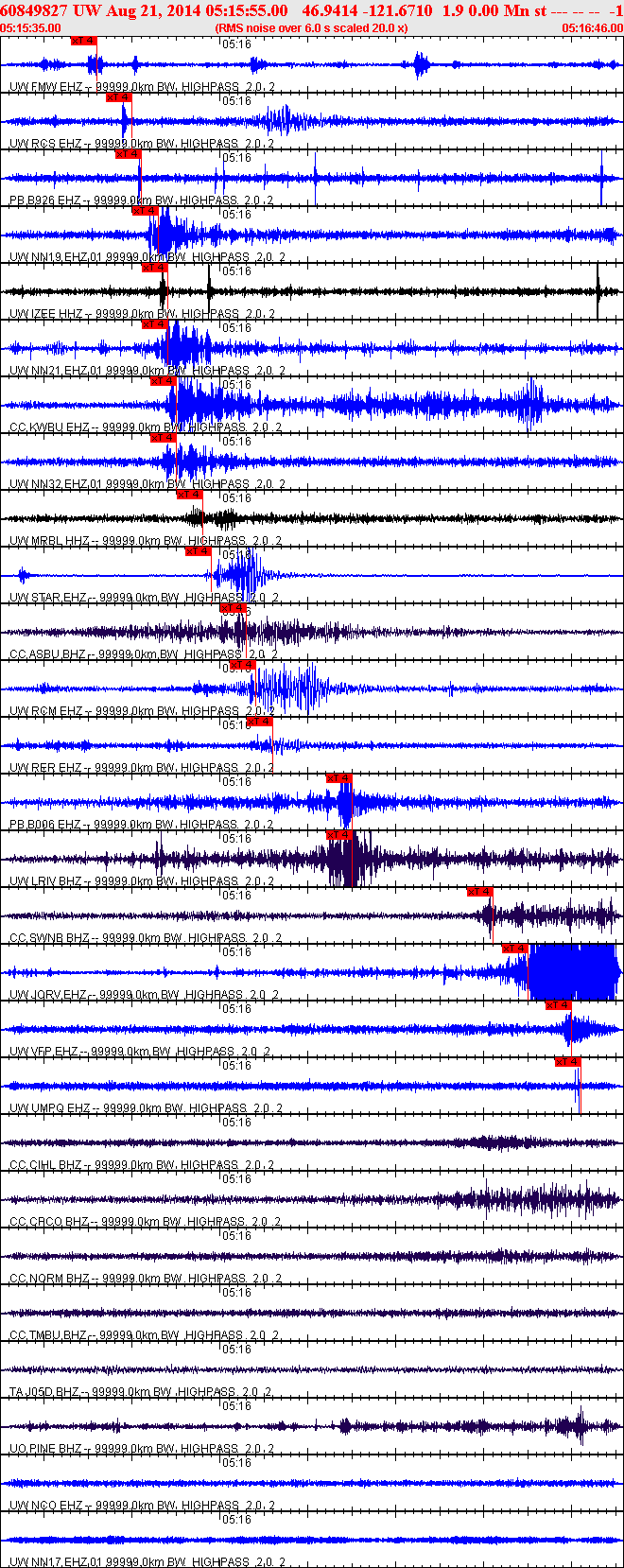
Task: Click the event ID 60849827 in header
Action: pyautogui.click(x=33, y=10)
